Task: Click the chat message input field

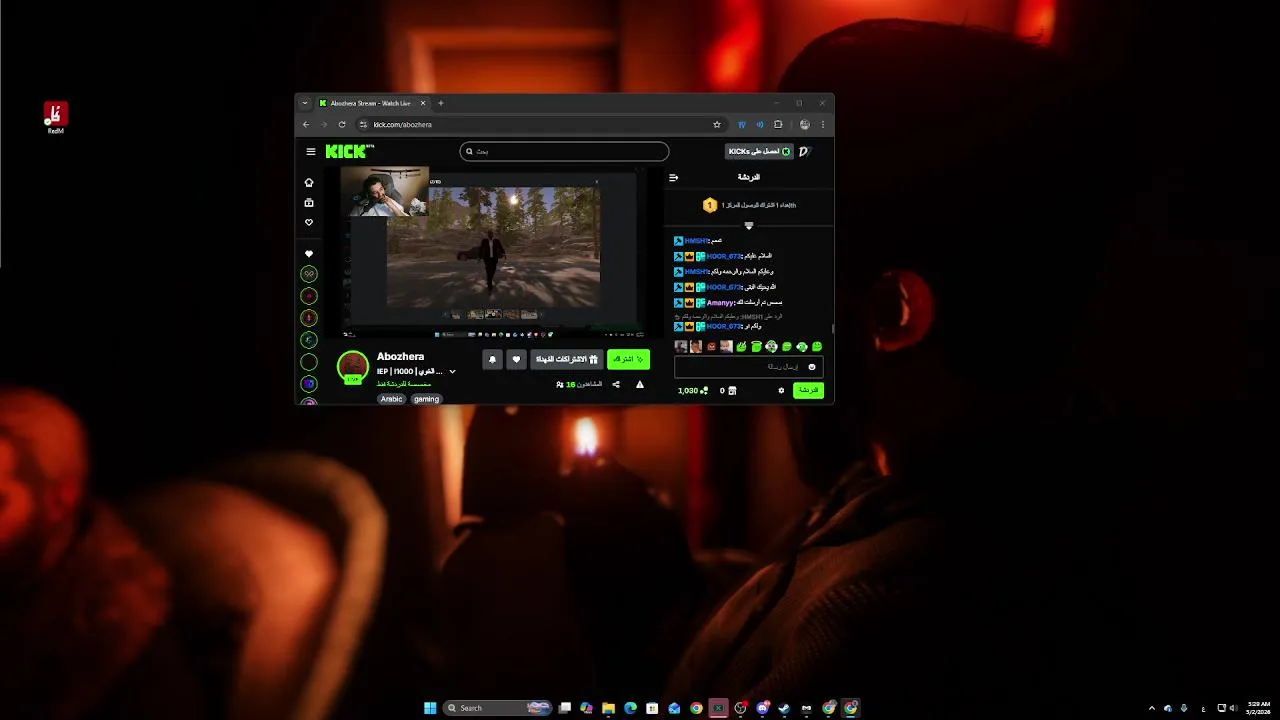Action: (x=748, y=367)
